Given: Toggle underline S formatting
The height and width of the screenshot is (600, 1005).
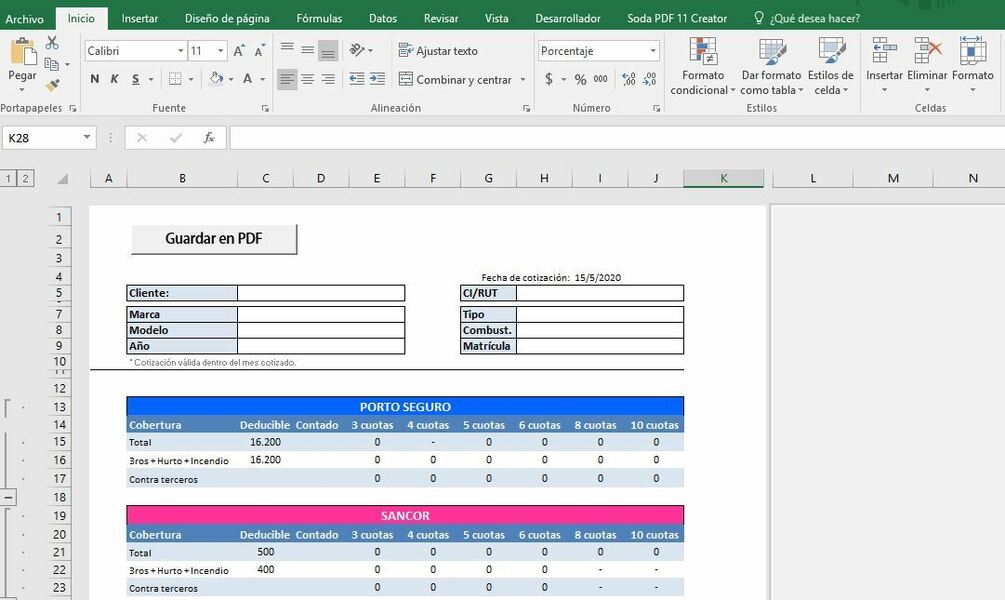Looking at the screenshot, I should [x=135, y=79].
